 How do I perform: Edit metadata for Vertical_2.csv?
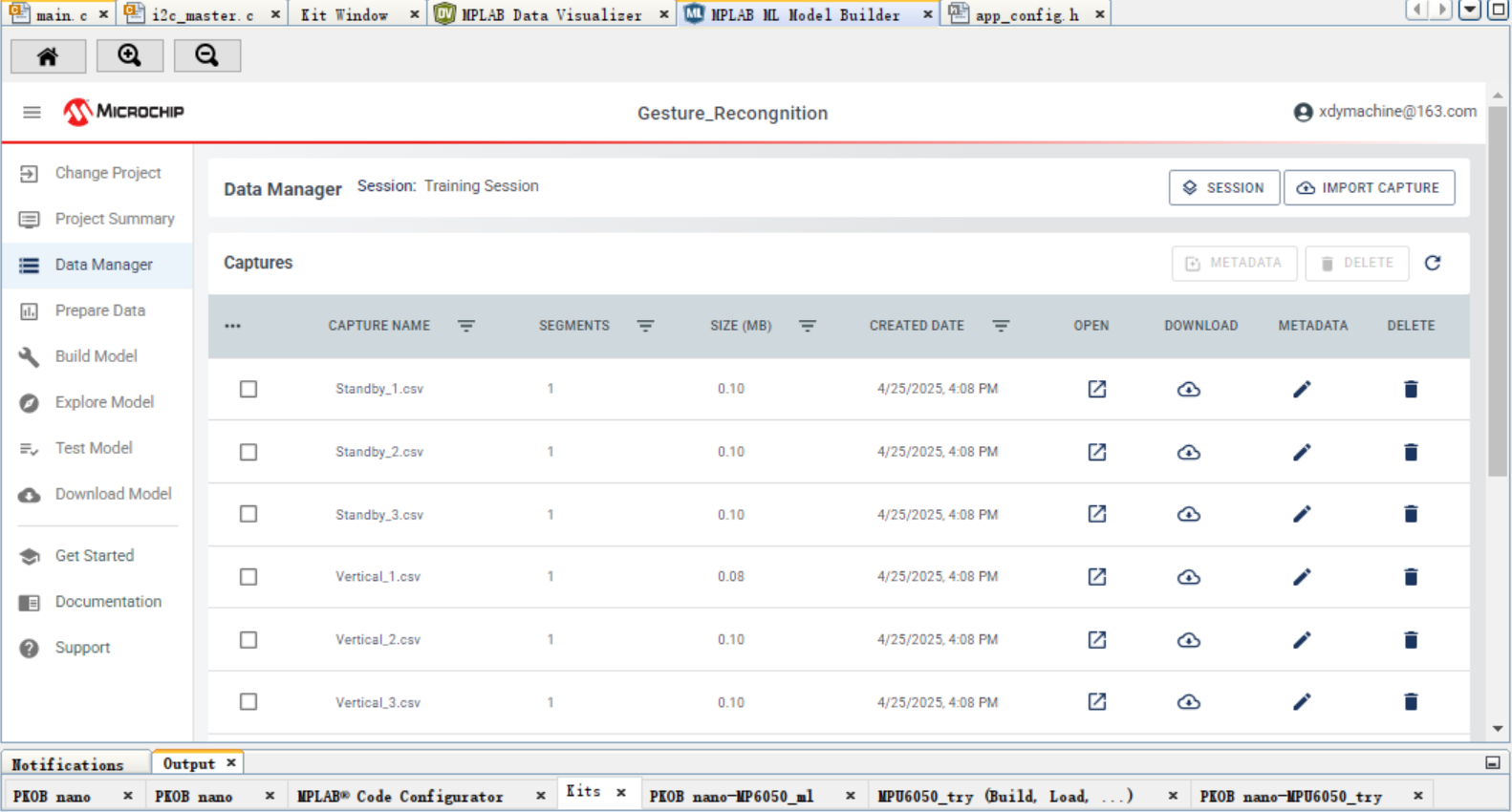click(1302, 640)
